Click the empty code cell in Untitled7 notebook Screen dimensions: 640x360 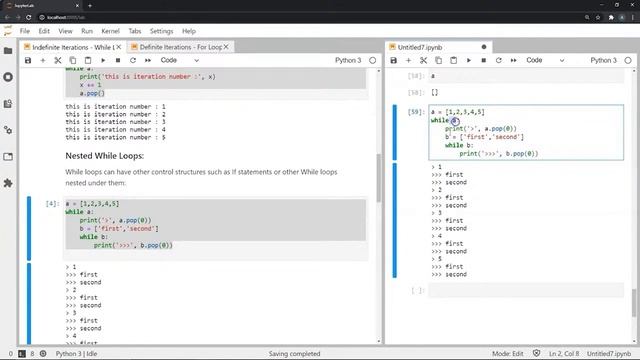point(526,291)
